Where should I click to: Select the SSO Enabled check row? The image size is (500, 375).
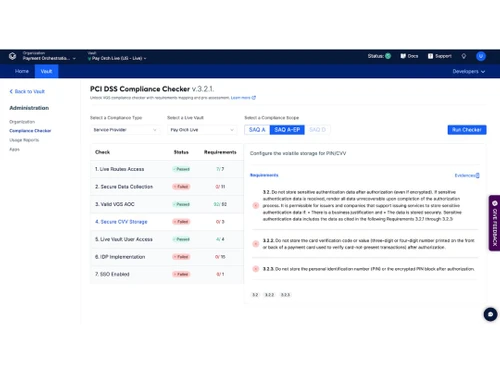click(x=167, y=274)
